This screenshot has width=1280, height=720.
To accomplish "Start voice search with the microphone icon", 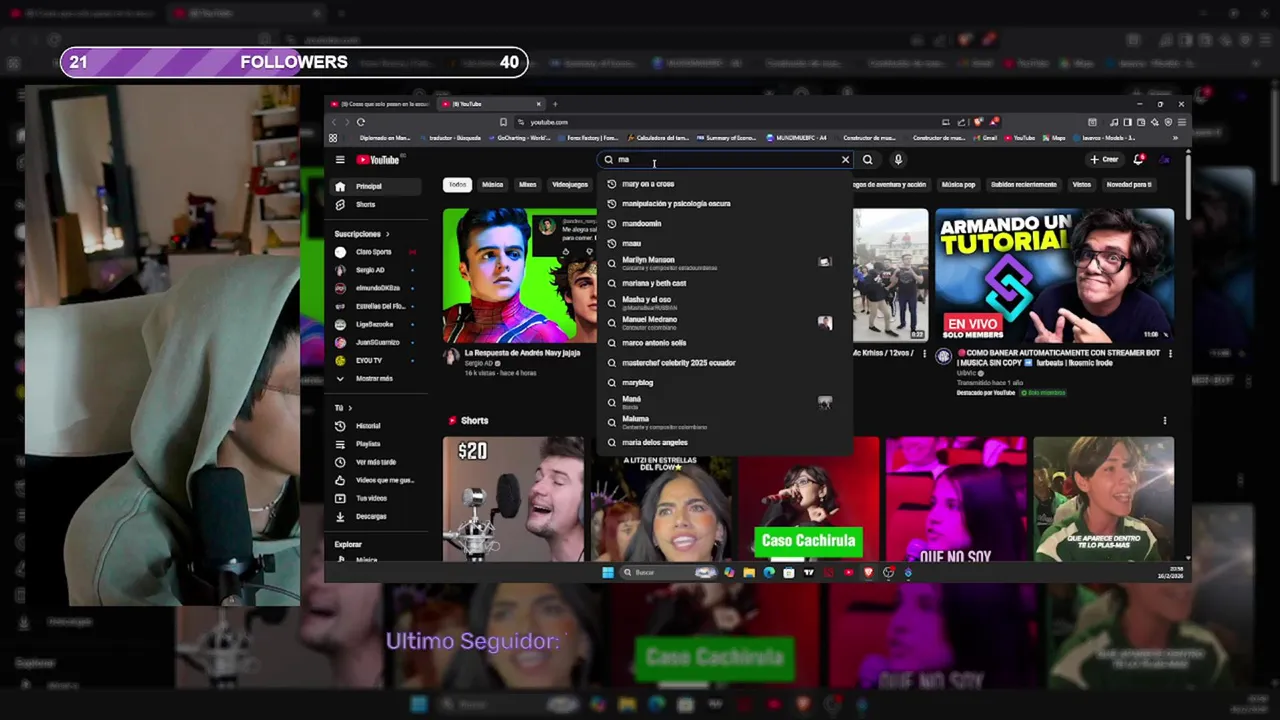I will (x=898, y=160).
